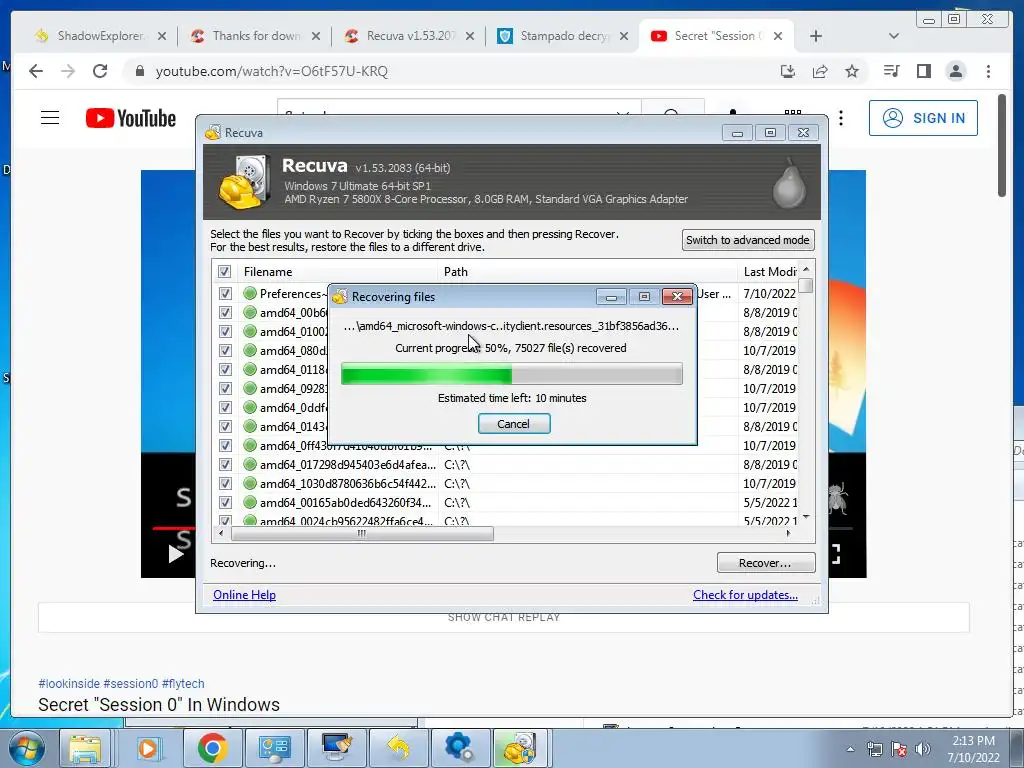Click the taskbar clock showing 2:13 PM
1024x768 pixels.
click(973, 749)
